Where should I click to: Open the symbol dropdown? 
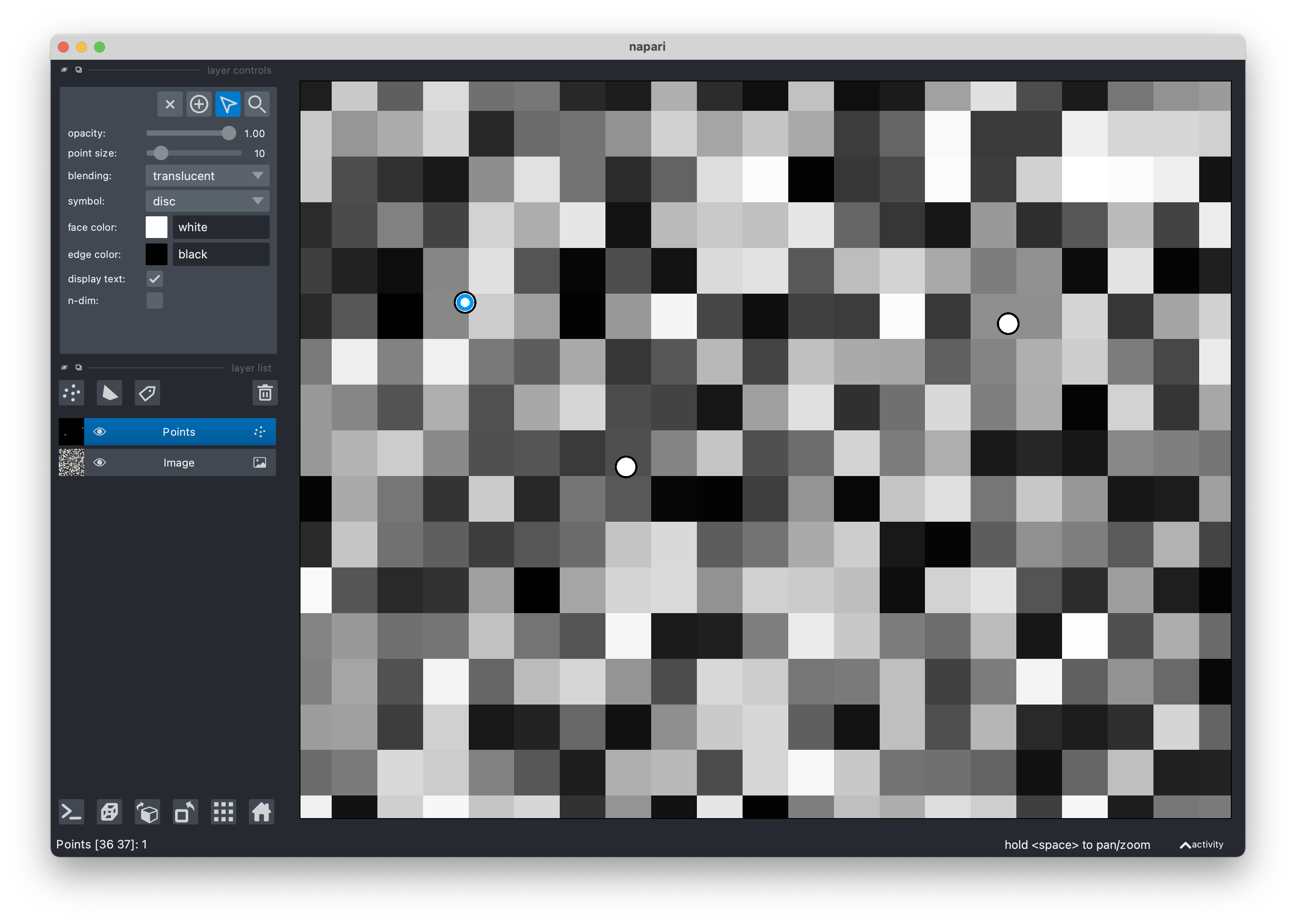(207, 200)
